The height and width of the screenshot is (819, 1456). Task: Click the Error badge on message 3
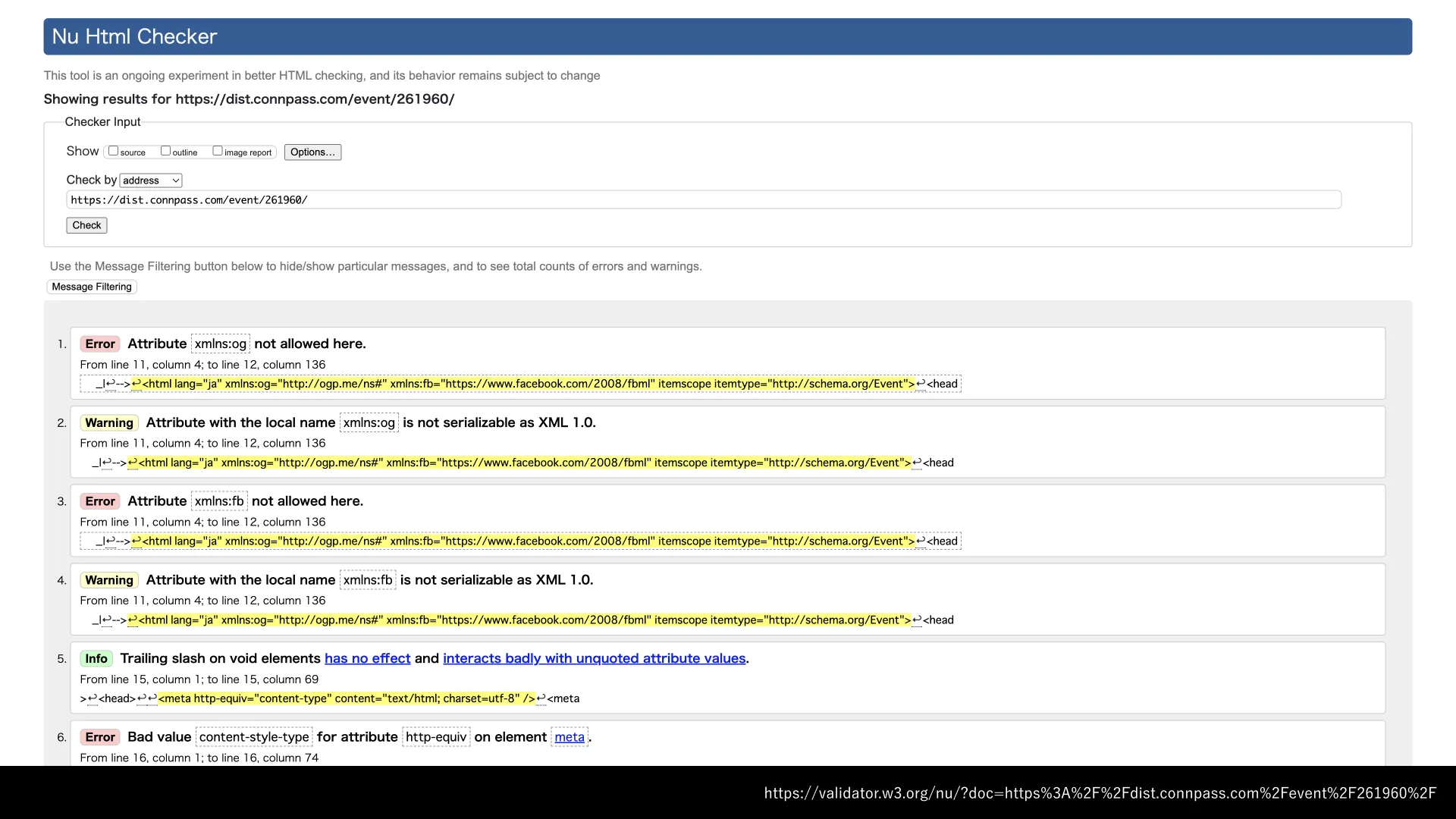(100, 501)
